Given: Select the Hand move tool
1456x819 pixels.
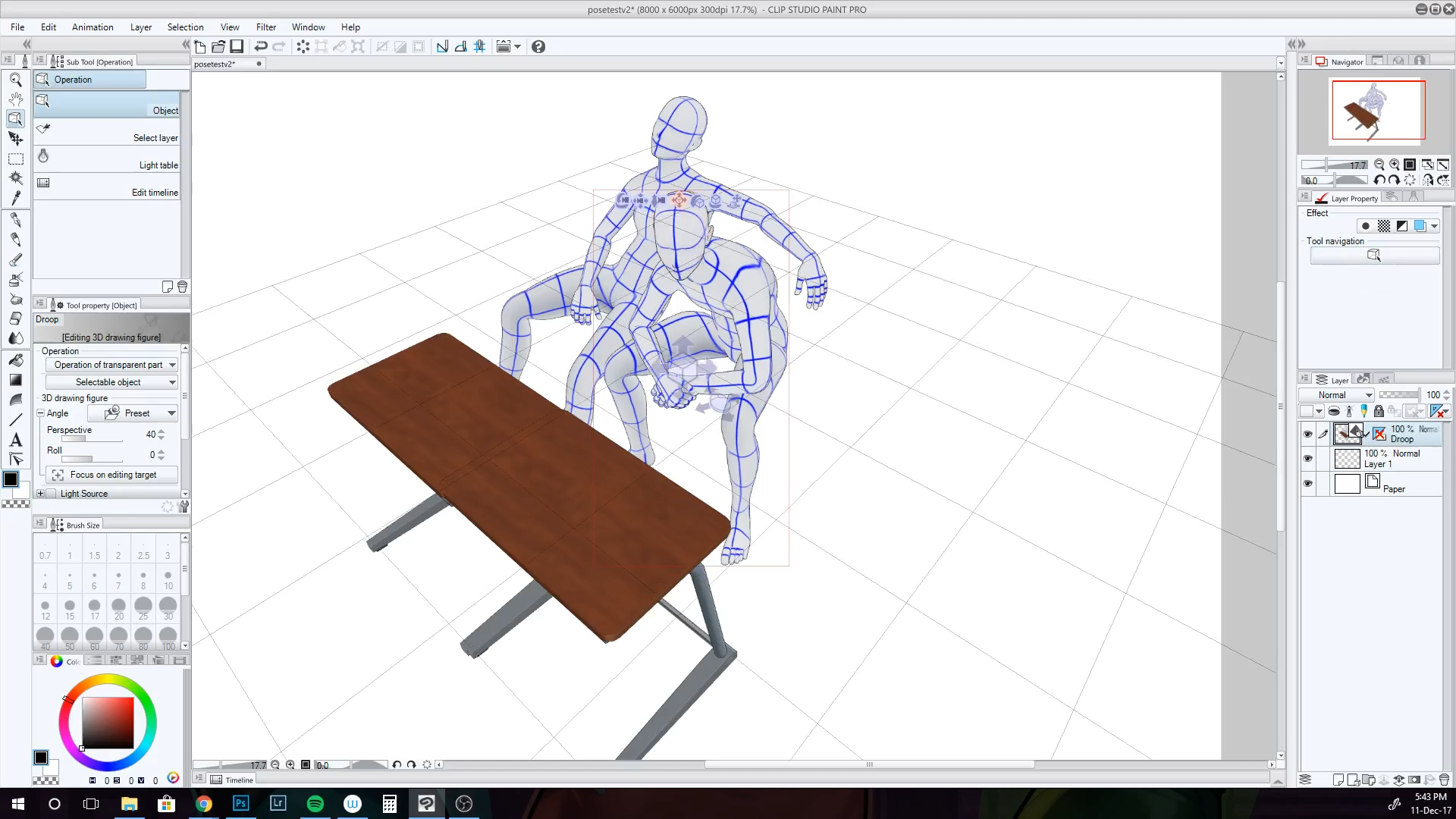Looking at the screenshot, I should point(15,99).
